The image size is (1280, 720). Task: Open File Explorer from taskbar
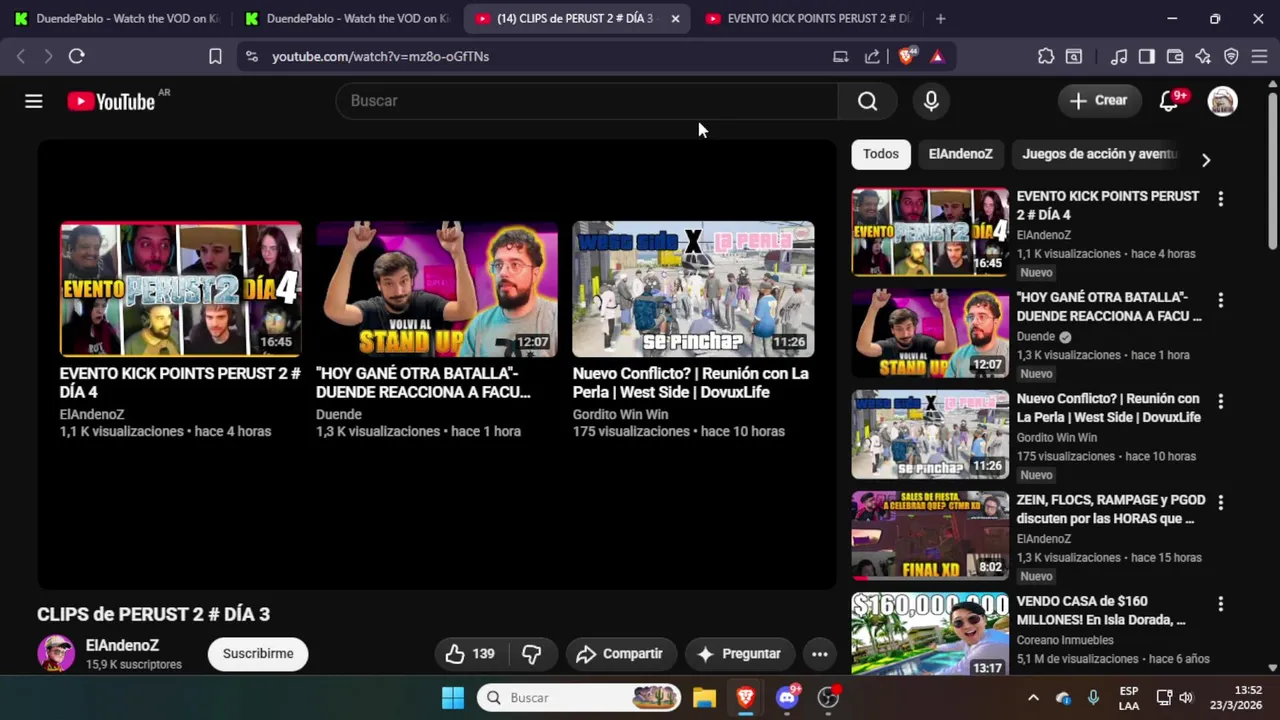click(704, 698)
